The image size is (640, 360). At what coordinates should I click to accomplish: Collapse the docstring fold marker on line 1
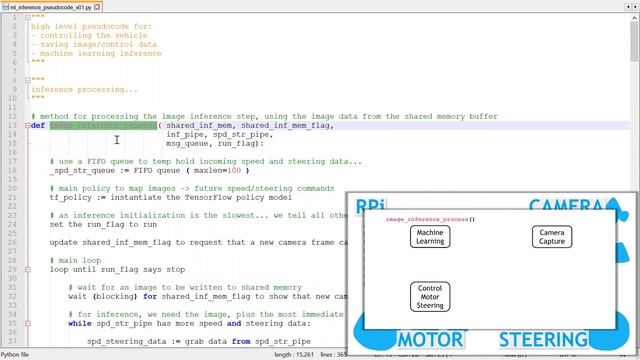[x=28, y=18]
